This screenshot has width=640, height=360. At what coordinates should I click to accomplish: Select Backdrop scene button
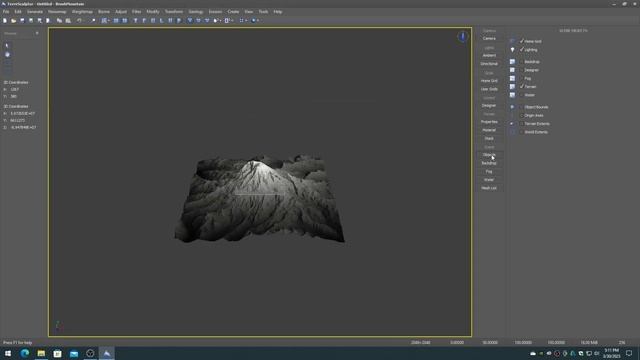point(489,163)
